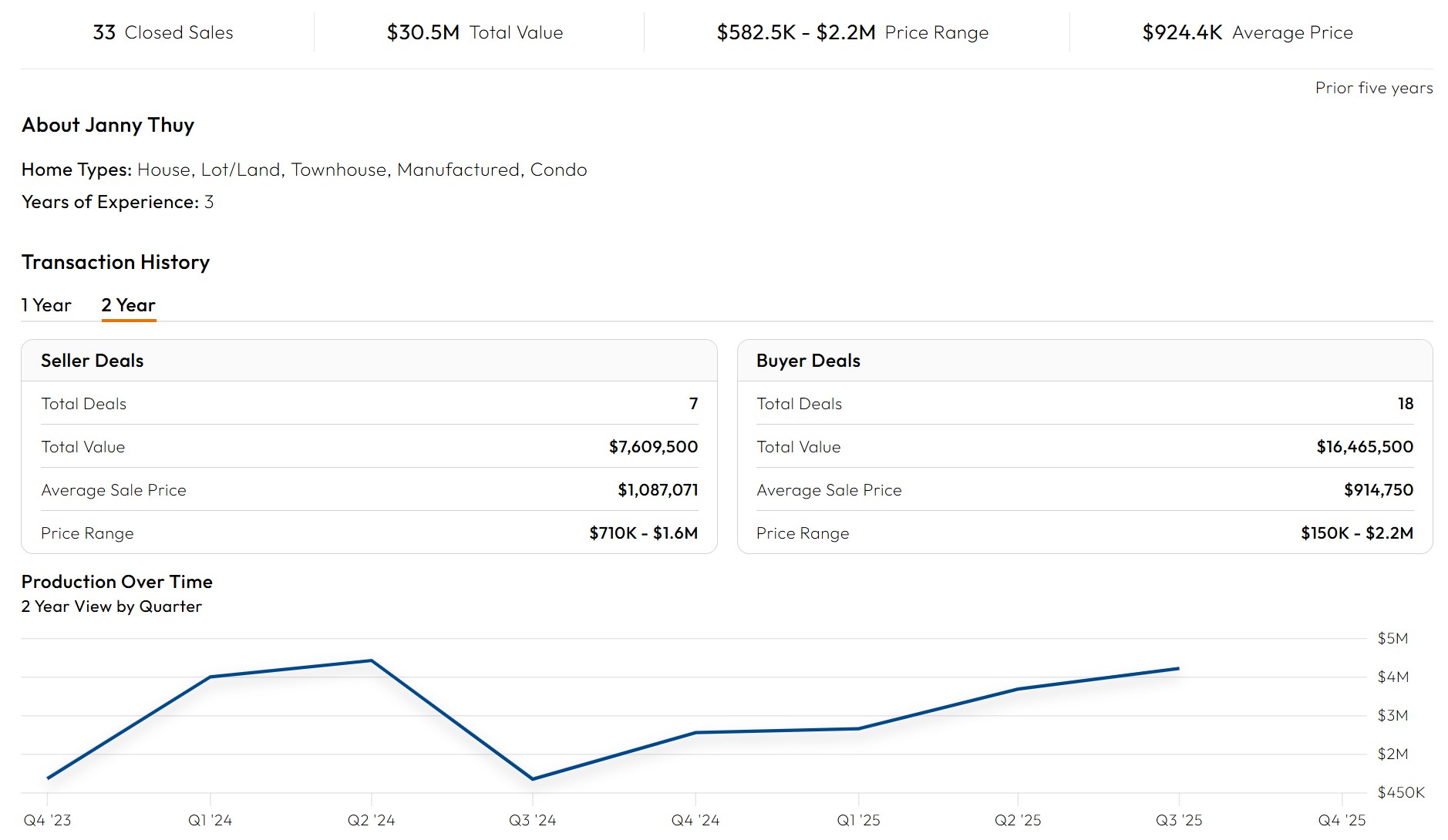1448x840 pixels.
Task: Click buyer Average Sale Price $914,750 amount
Action: coord(1378,490)
